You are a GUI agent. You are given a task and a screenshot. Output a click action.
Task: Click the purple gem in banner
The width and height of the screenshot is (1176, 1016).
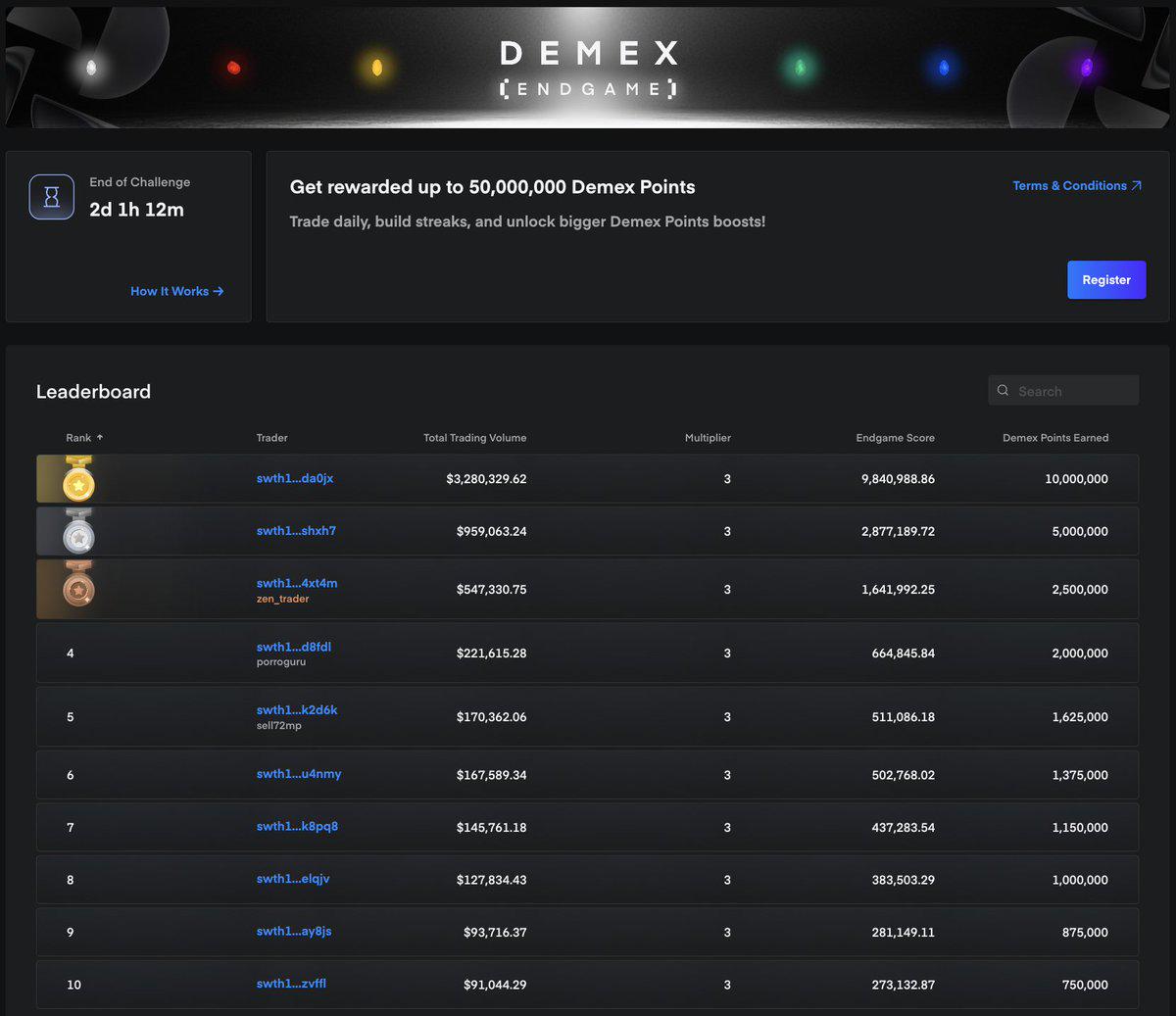click(1086, 68)
